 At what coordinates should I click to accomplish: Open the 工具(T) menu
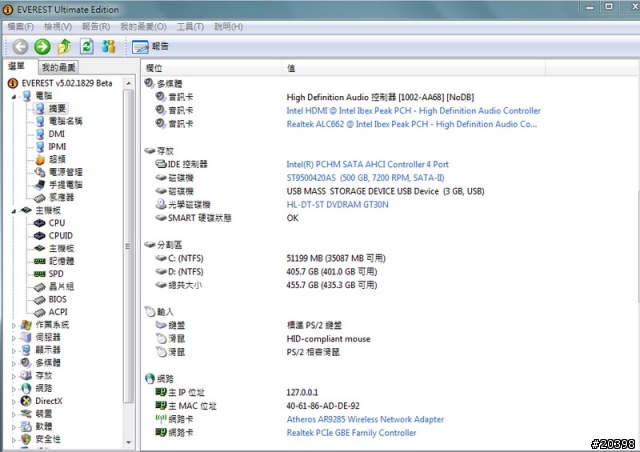[x=190, y=27]
